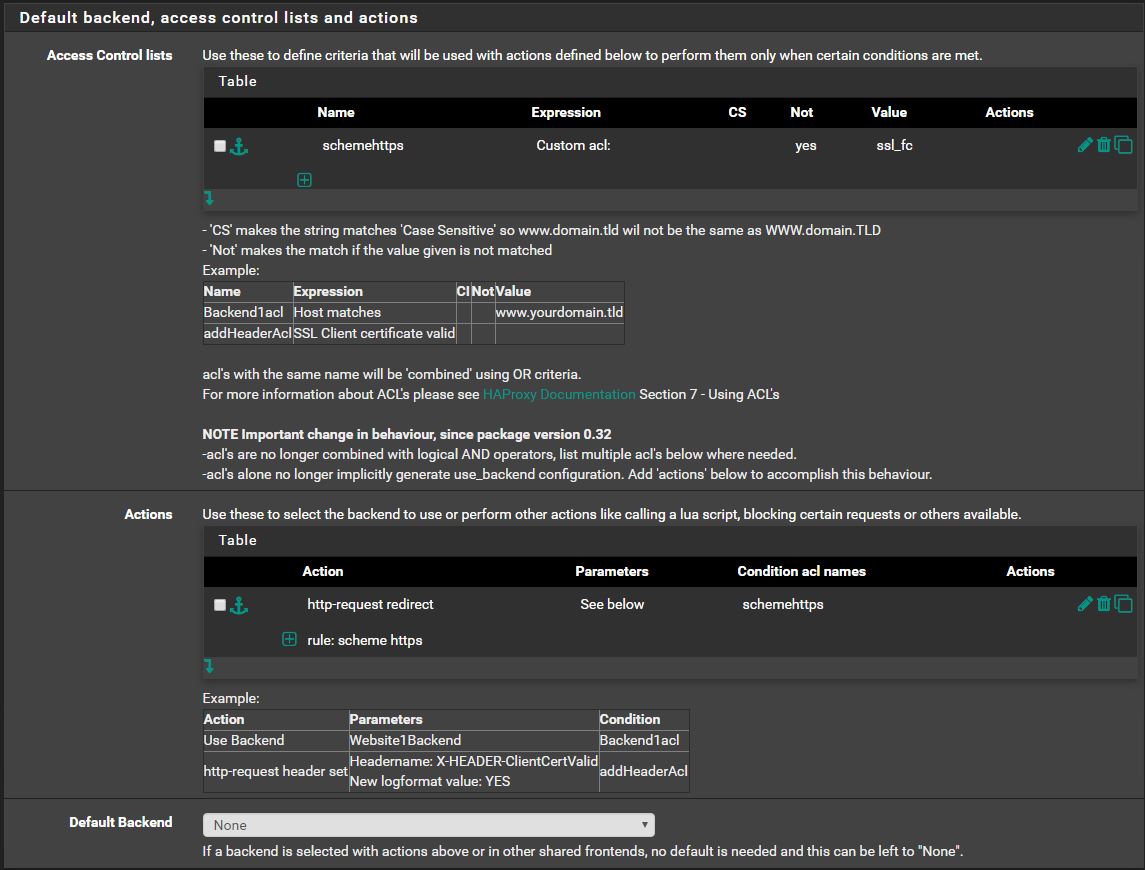This screenshot has height=870, width=1145.
Task: Toggle the plus expander beside rule: scheme https
Action: pos(289,639)
